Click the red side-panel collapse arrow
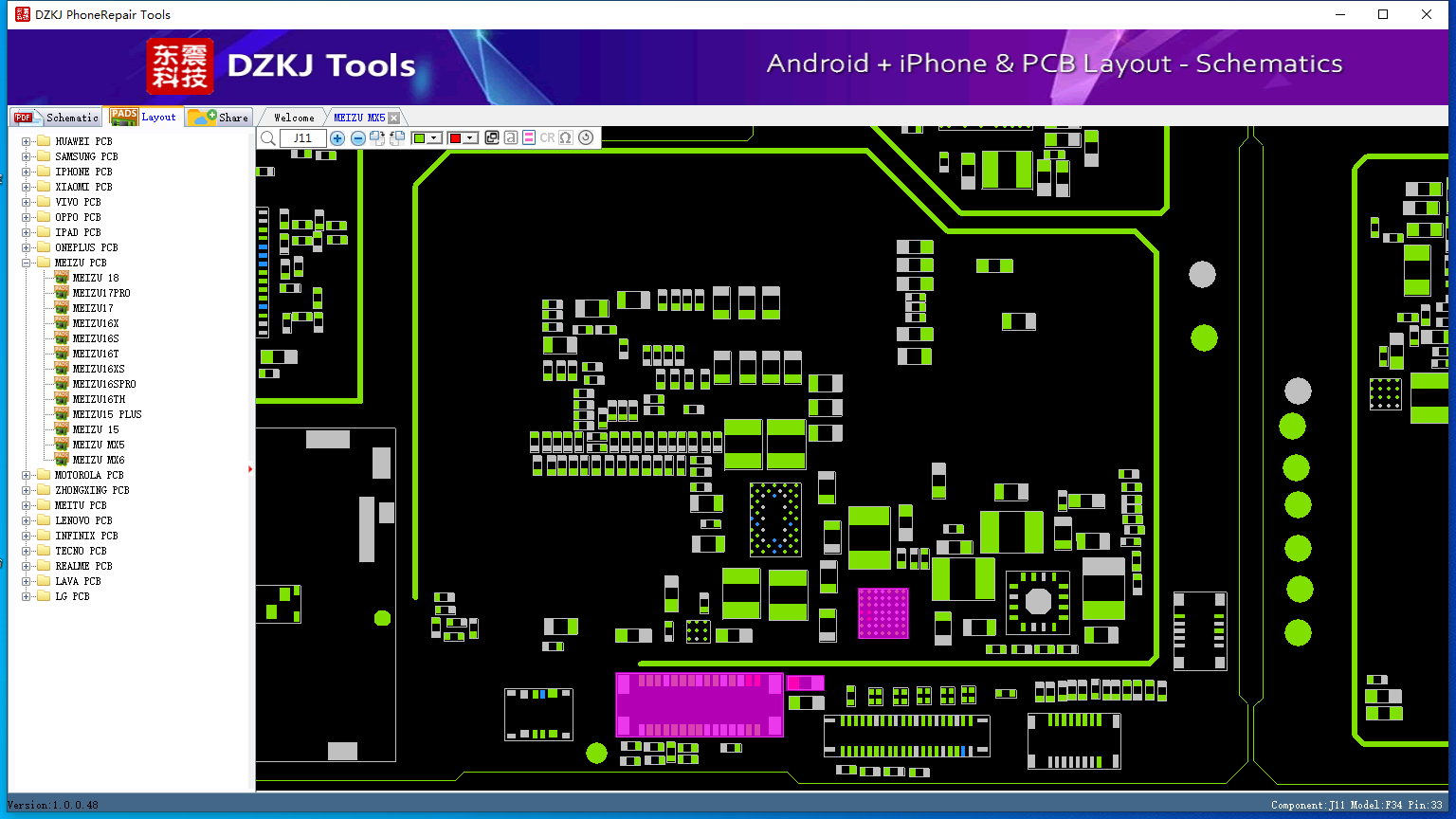Screen dimensions: 1456x819 250,469
